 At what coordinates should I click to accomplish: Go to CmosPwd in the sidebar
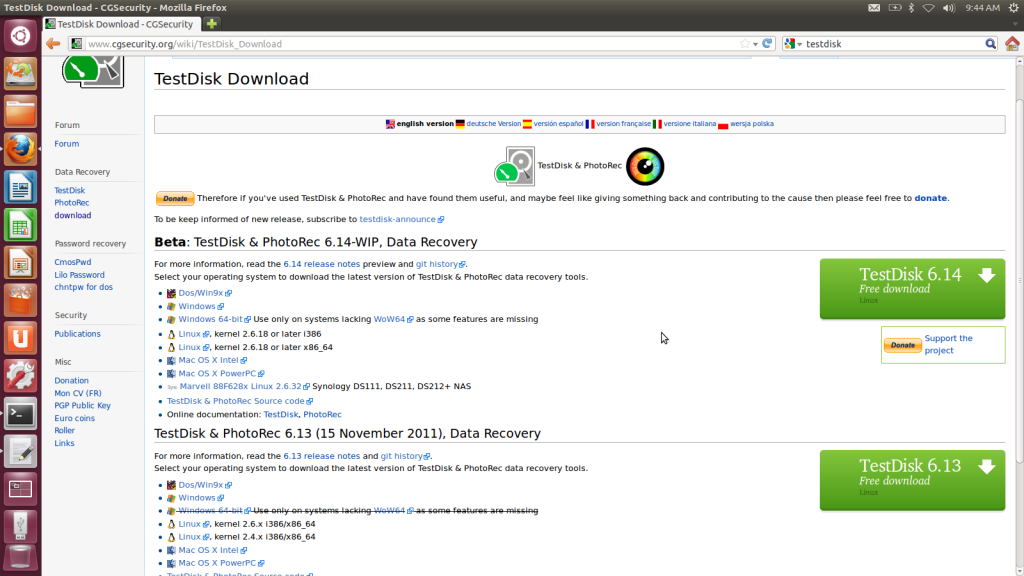(x=72, y=263)
